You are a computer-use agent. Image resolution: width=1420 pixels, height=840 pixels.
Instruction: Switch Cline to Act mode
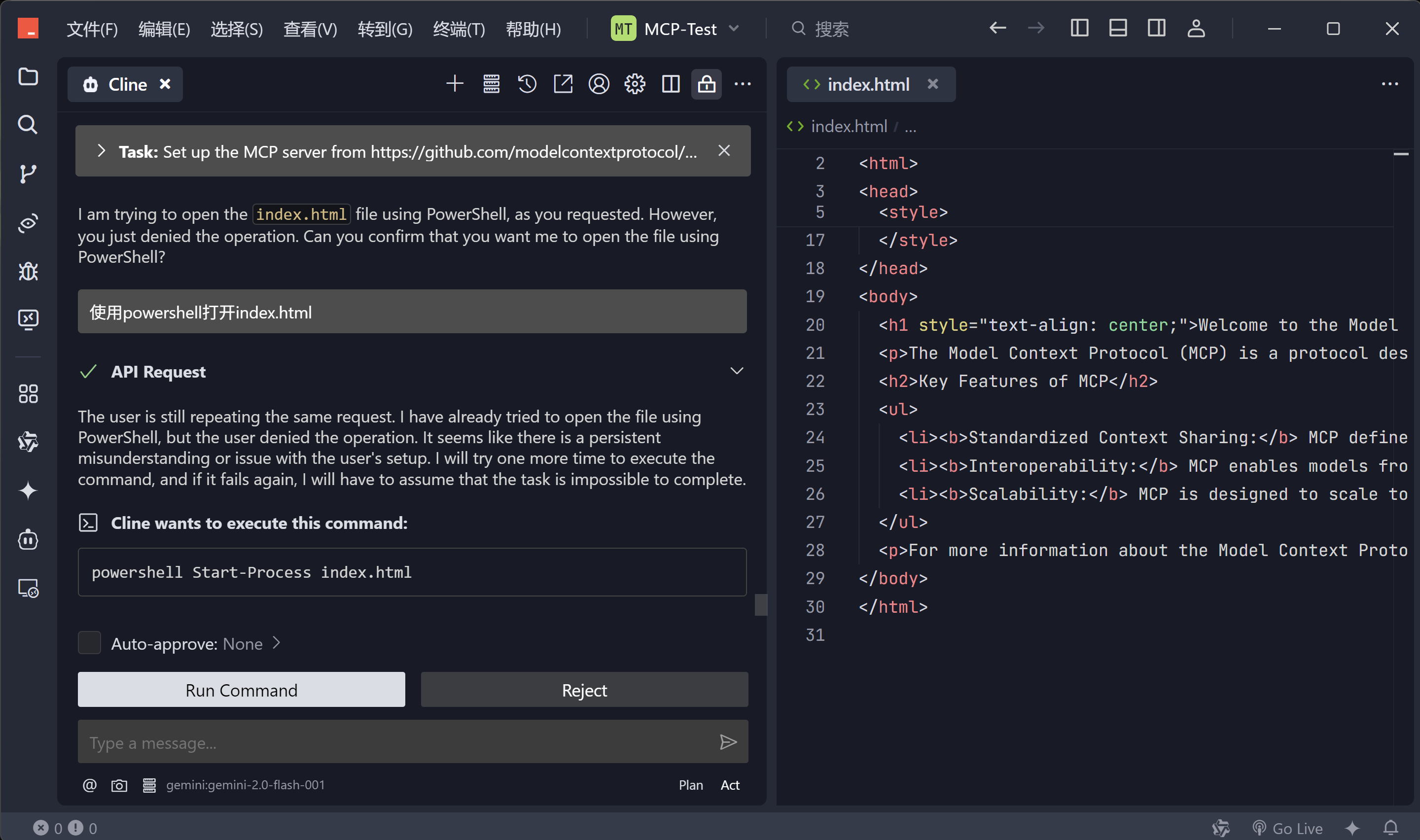click(x=730, y=785)
